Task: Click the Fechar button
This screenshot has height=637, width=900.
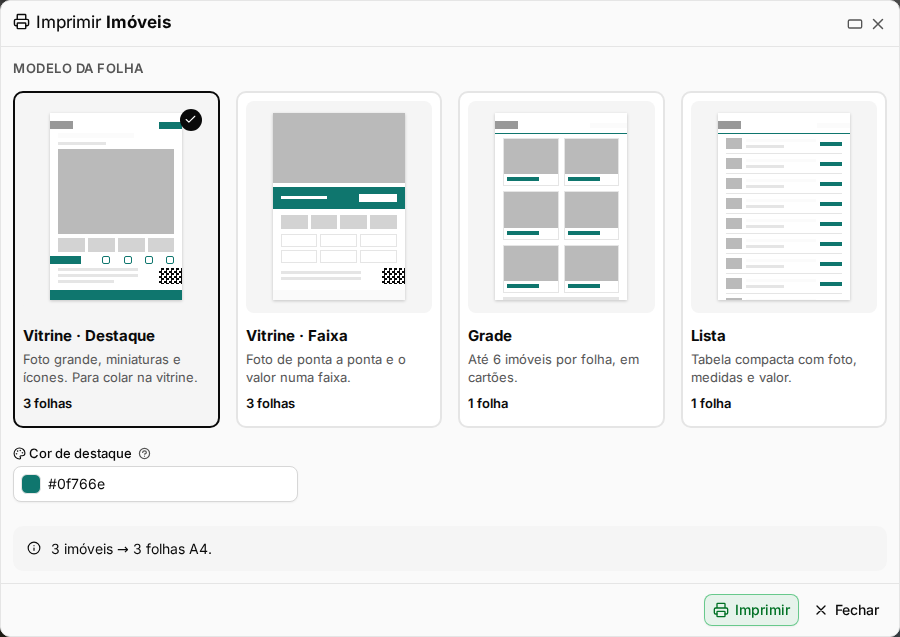Action: tap(847, 610)
